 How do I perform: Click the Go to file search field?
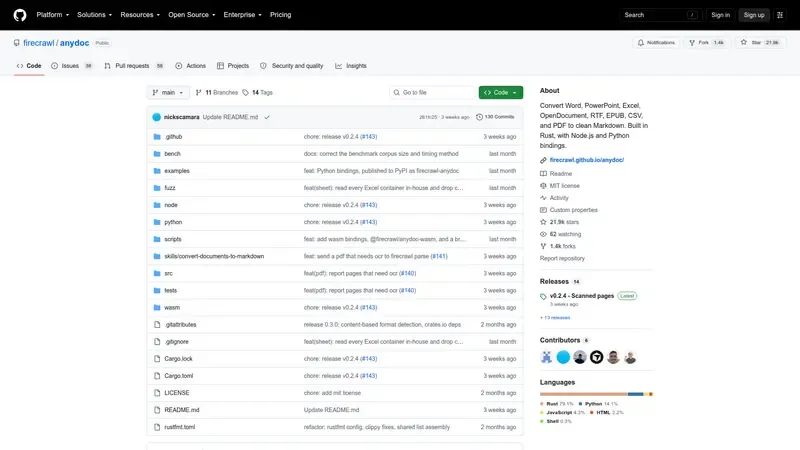[432, 92]
